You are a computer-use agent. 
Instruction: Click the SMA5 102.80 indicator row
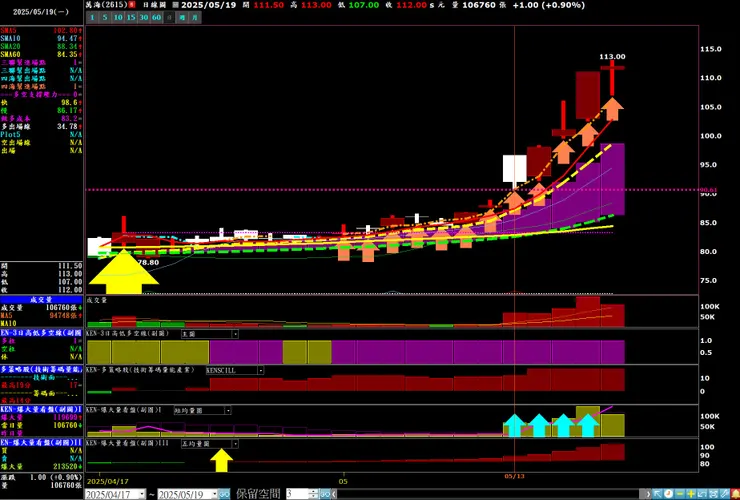point(42,30)
